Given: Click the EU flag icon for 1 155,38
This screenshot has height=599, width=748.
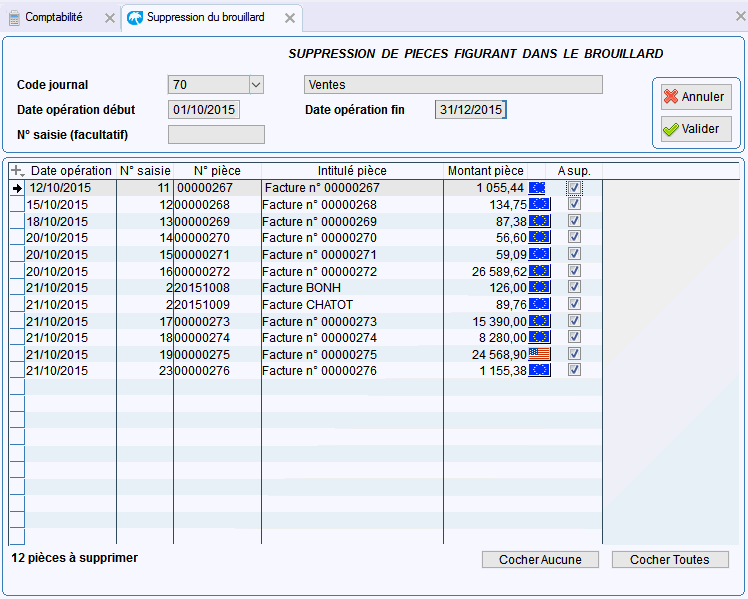Looking at the screenshot, I should pyautogui.click(x=540, y=370).
